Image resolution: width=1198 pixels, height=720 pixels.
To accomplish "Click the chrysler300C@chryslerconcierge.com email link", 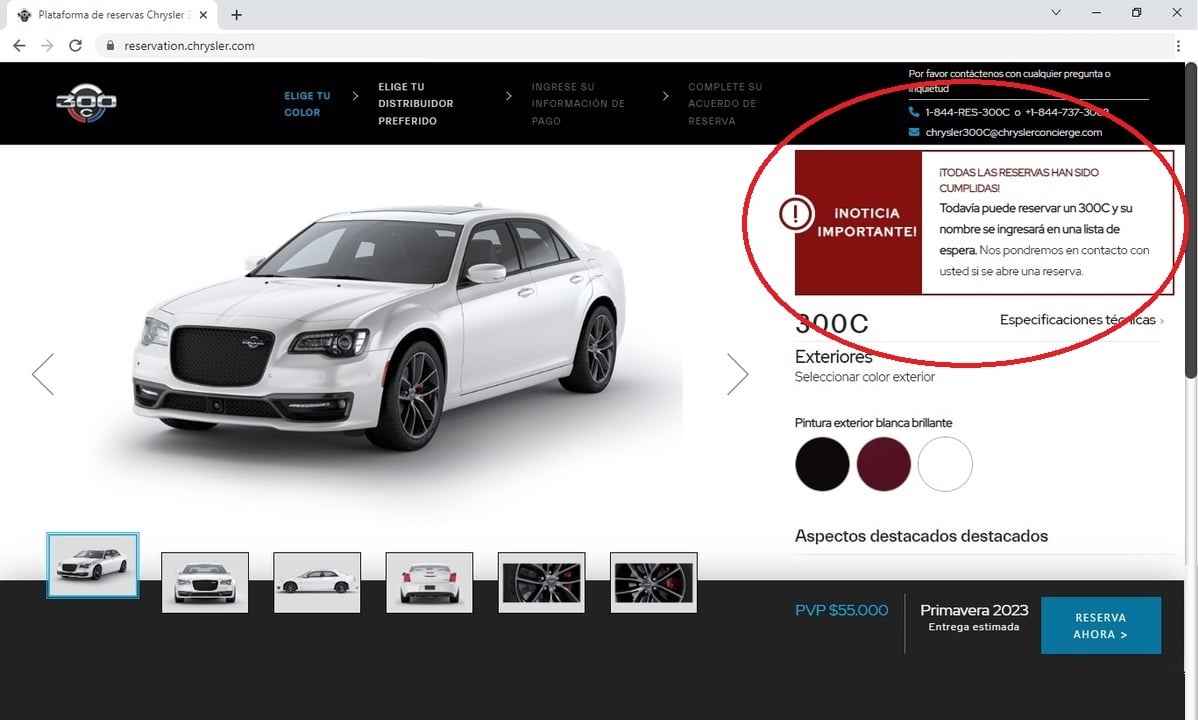I will point(1014,132).
